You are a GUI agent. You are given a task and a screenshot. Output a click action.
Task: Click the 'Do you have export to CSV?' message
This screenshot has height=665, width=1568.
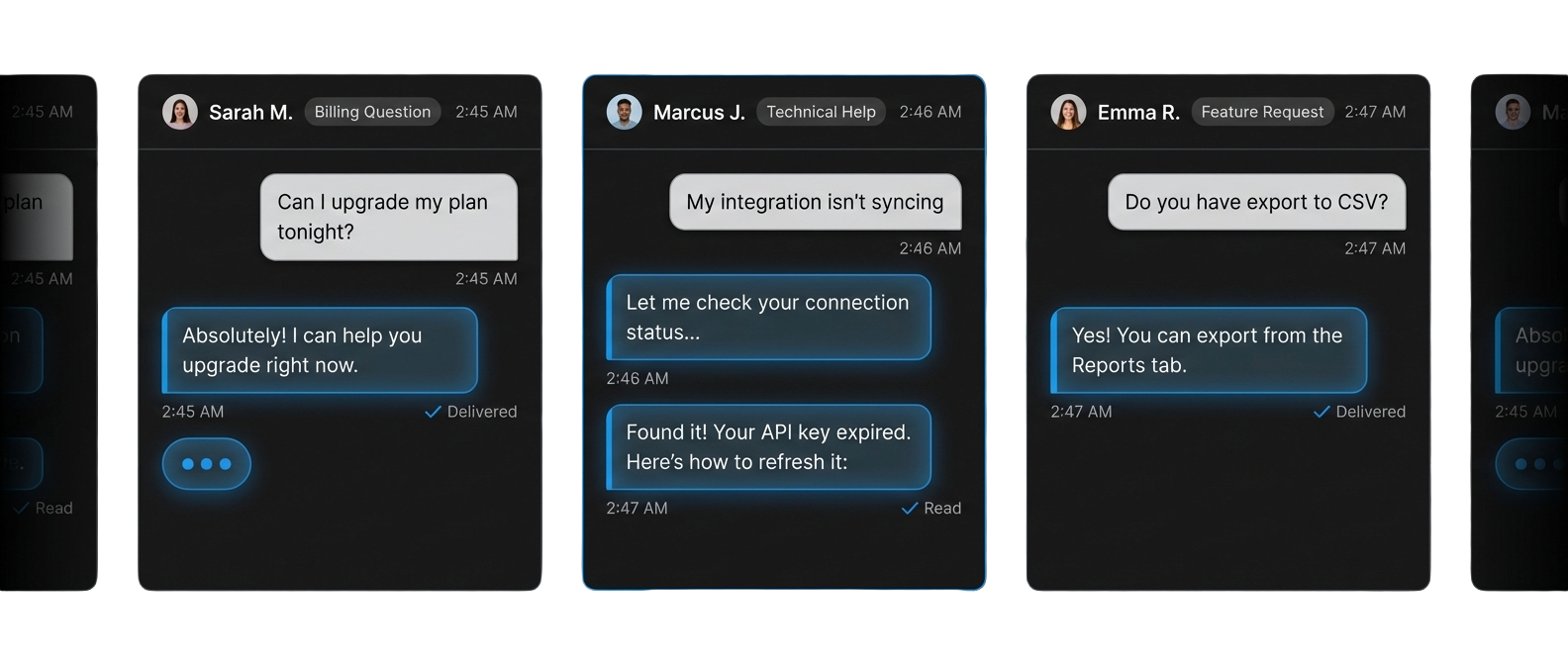coord(1256,202)
